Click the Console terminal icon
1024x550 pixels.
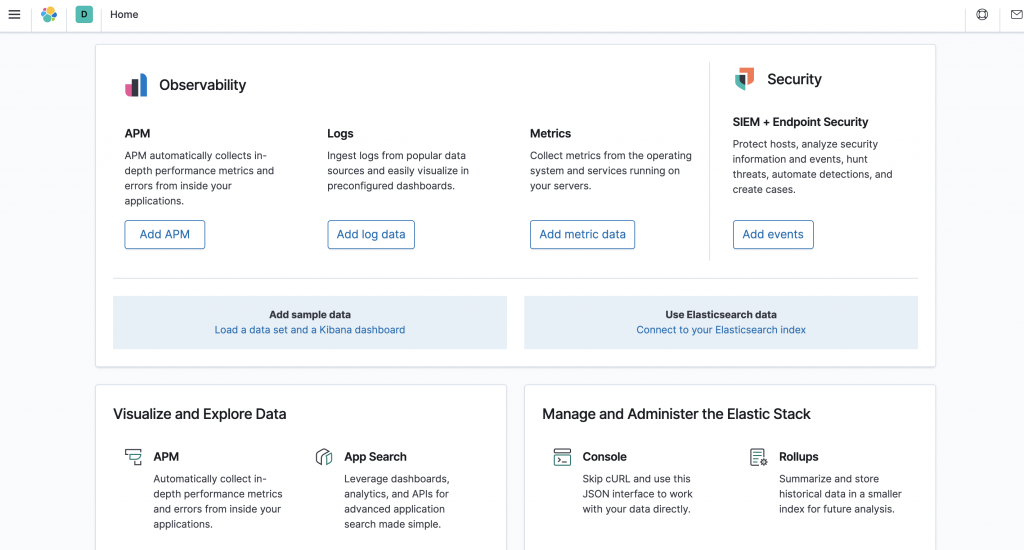[562, 457]
